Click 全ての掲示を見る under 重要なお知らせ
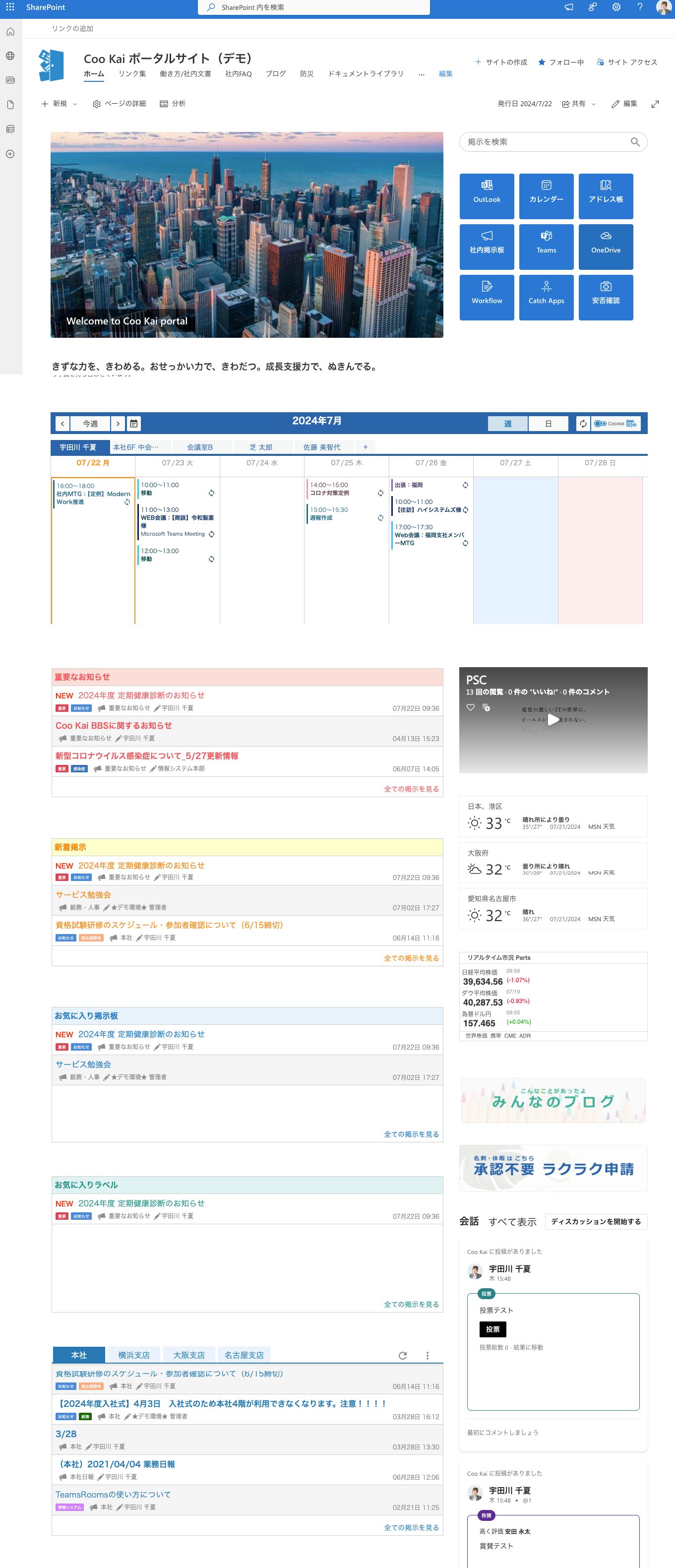This screenshot has height=1568, width=675. pos(412,789)
